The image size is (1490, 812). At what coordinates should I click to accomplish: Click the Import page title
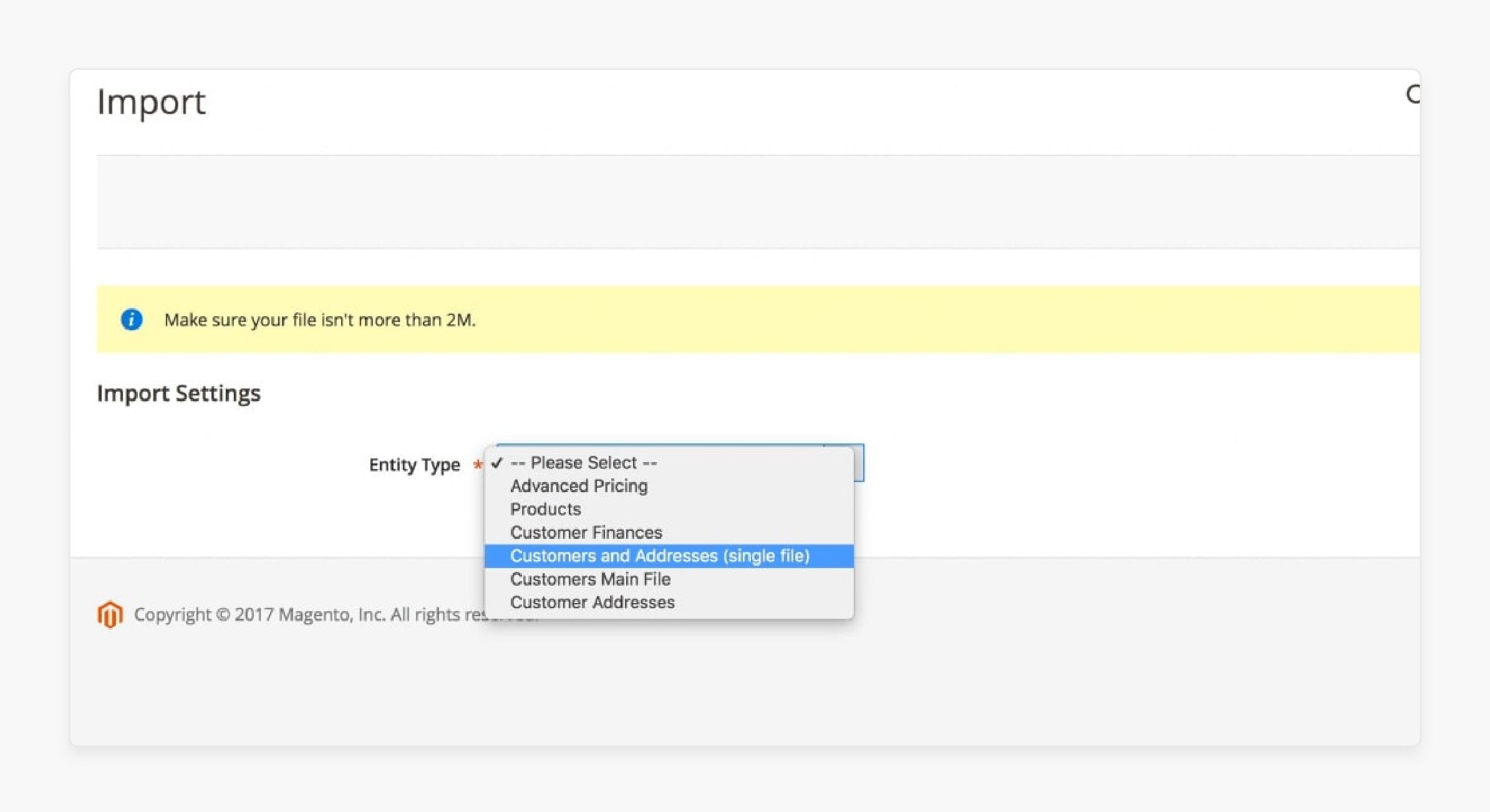click(x=152, y=102)
